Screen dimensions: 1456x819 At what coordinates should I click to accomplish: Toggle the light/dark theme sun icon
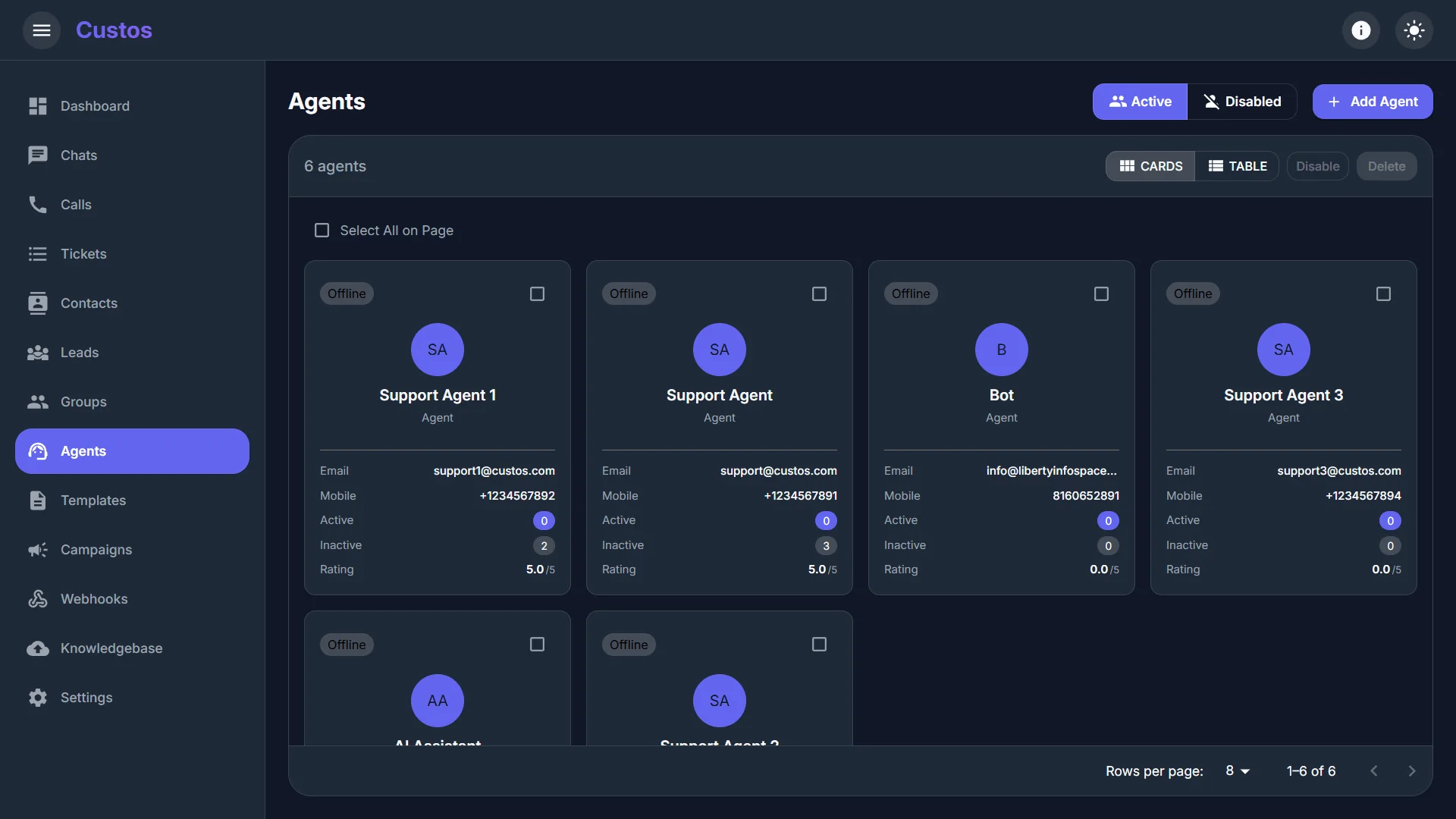coord(1414,30)
